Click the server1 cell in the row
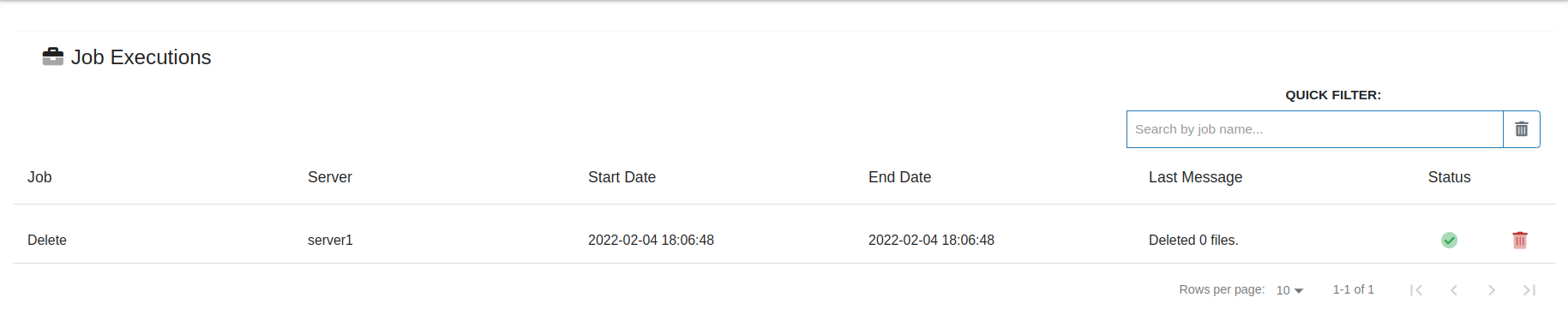The width and height of the screenshot is (1568, 333). (330, 241)
